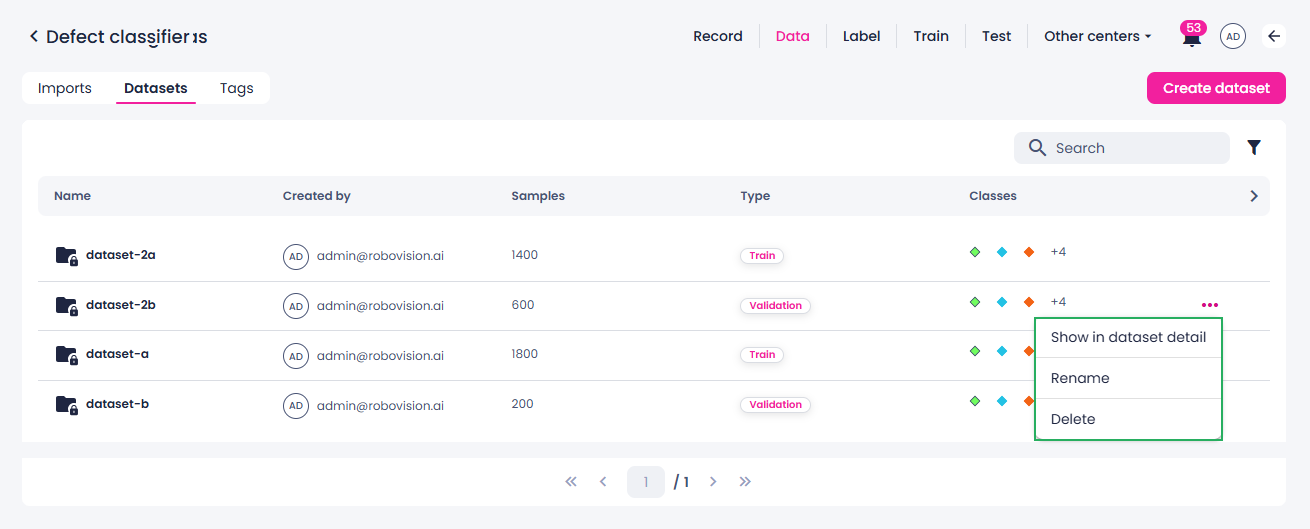
Task: Open the Data section
Action: (x=792, y=36)
